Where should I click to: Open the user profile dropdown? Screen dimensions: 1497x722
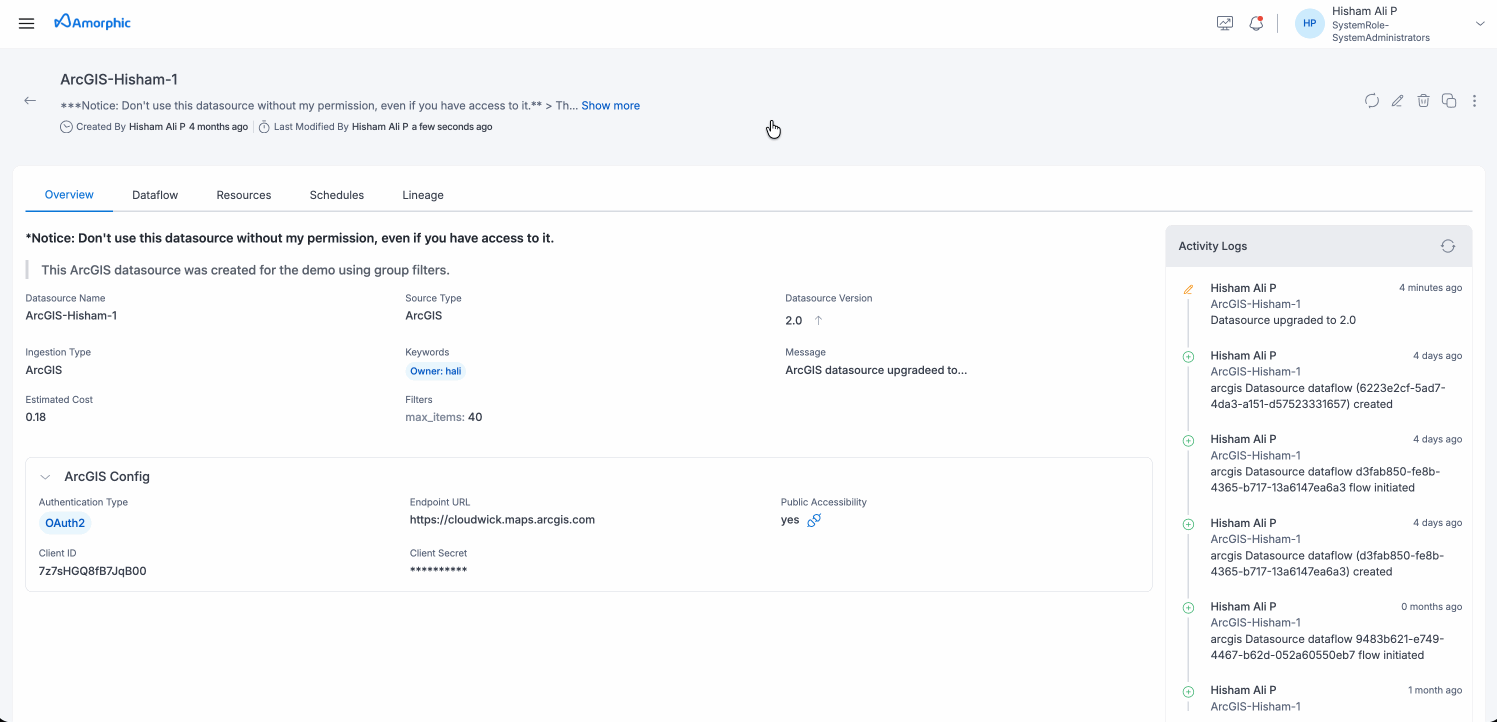[1480, 23]
